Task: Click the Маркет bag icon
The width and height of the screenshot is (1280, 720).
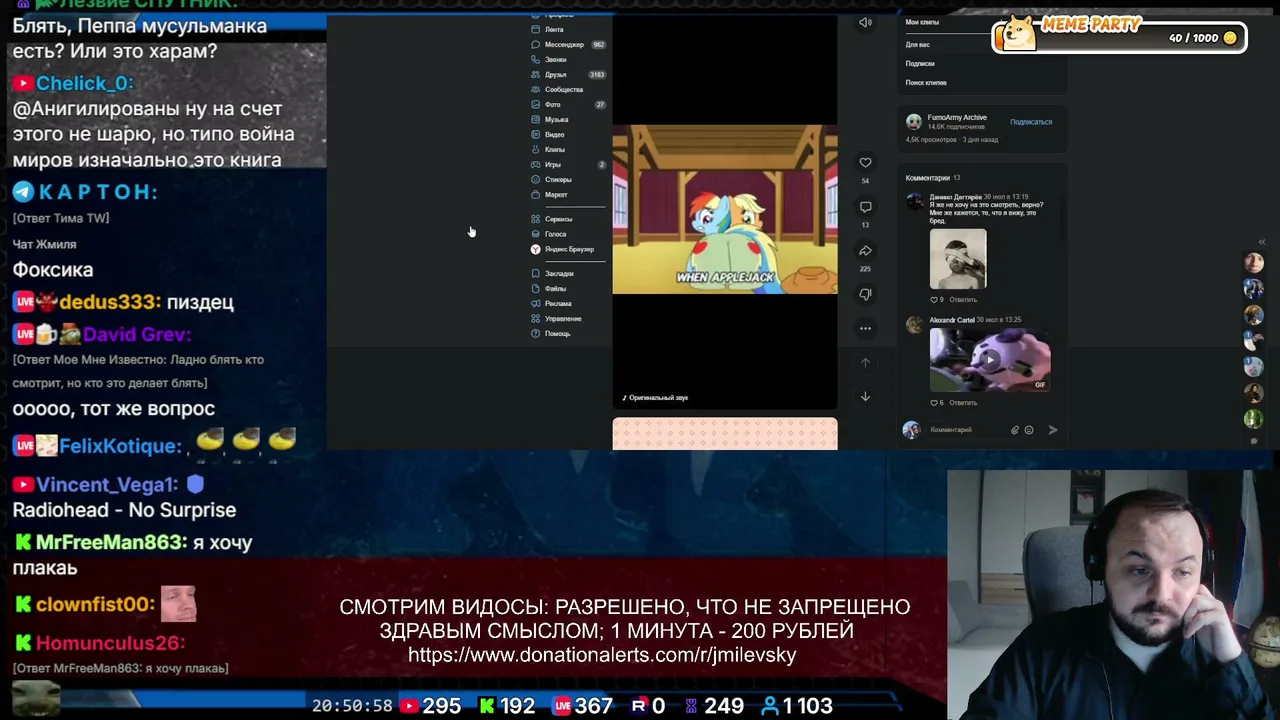Action: (536, 195)
